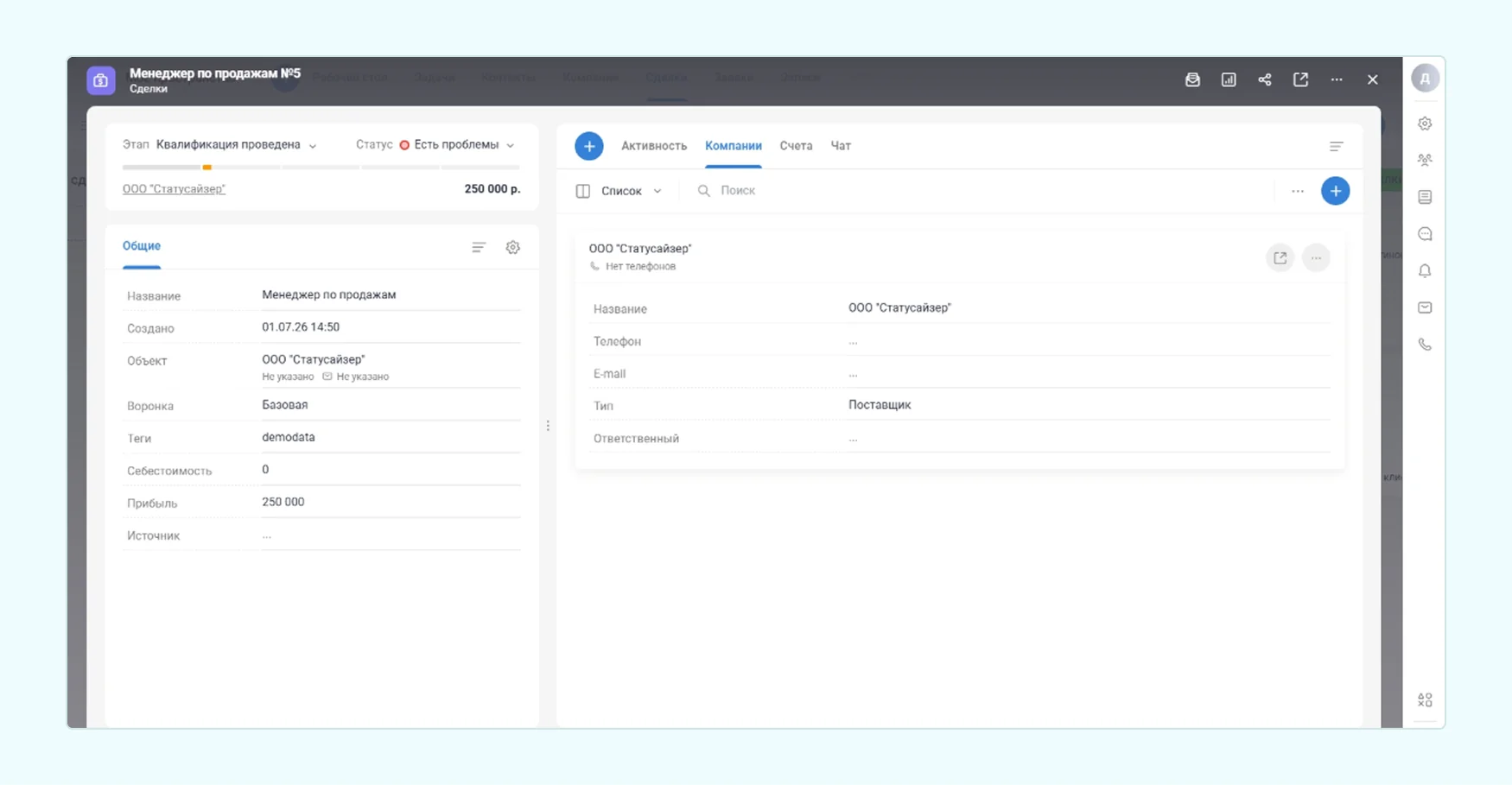This screenshot has height=785, width=1512.
Task: Click Создано value '01.07.26 14:50'
Action: pyautogui.click(x=301, y=327)
